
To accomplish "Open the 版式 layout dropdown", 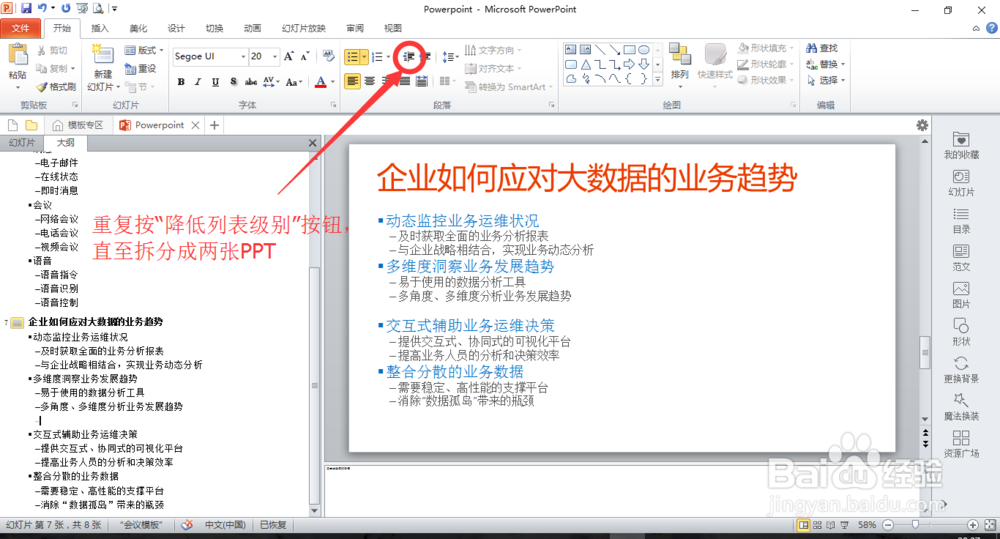I will click(144, 50).
